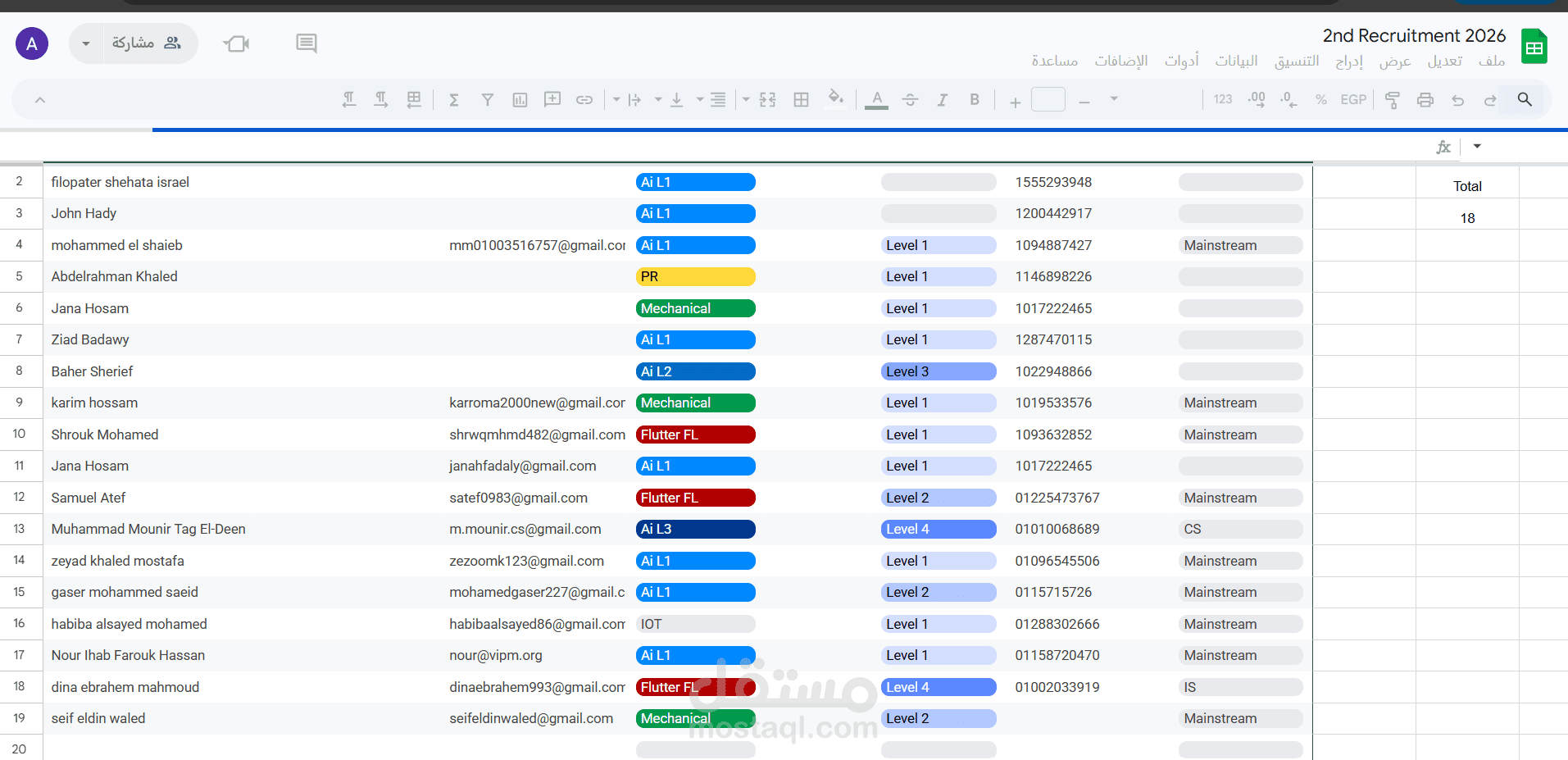This screenshot has width=1568, height=760.
Task: Click the merge cells icon
Action: pyautogui.click(x=767, y=99)
